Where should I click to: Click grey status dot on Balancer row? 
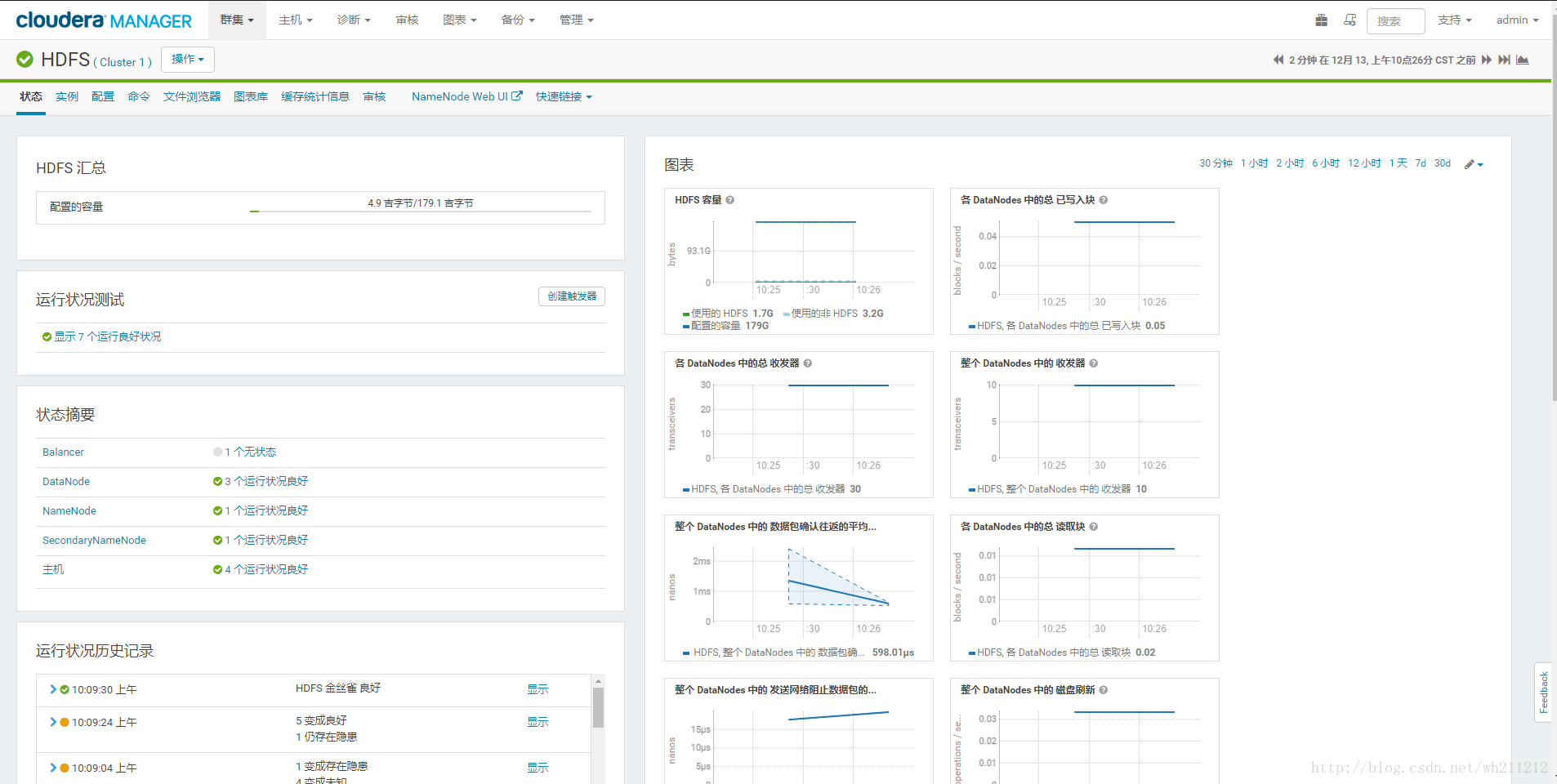click(217, 452)
